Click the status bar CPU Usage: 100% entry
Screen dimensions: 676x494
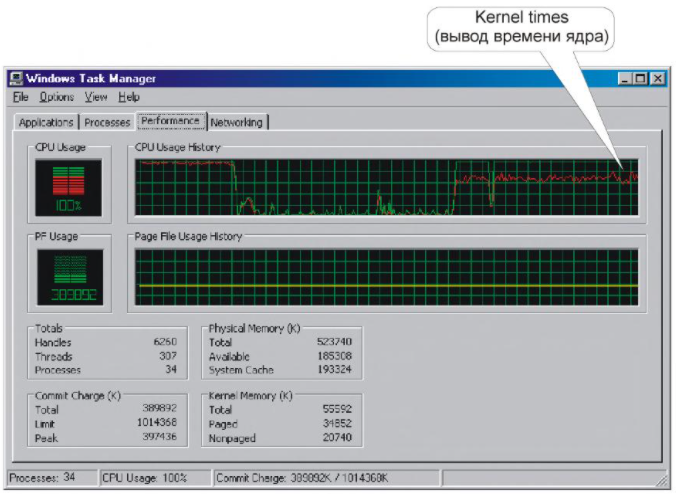(155, 478)
